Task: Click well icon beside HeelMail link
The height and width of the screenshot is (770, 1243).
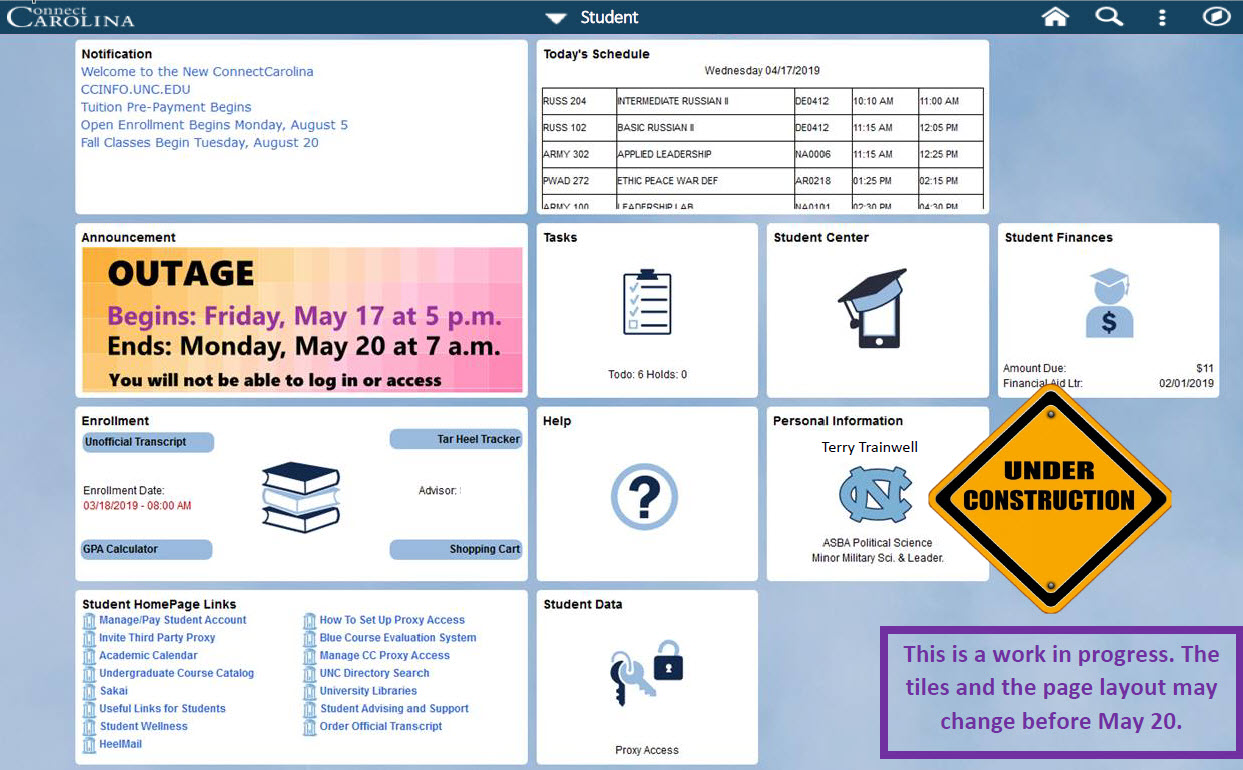Action: pos(90,745)
